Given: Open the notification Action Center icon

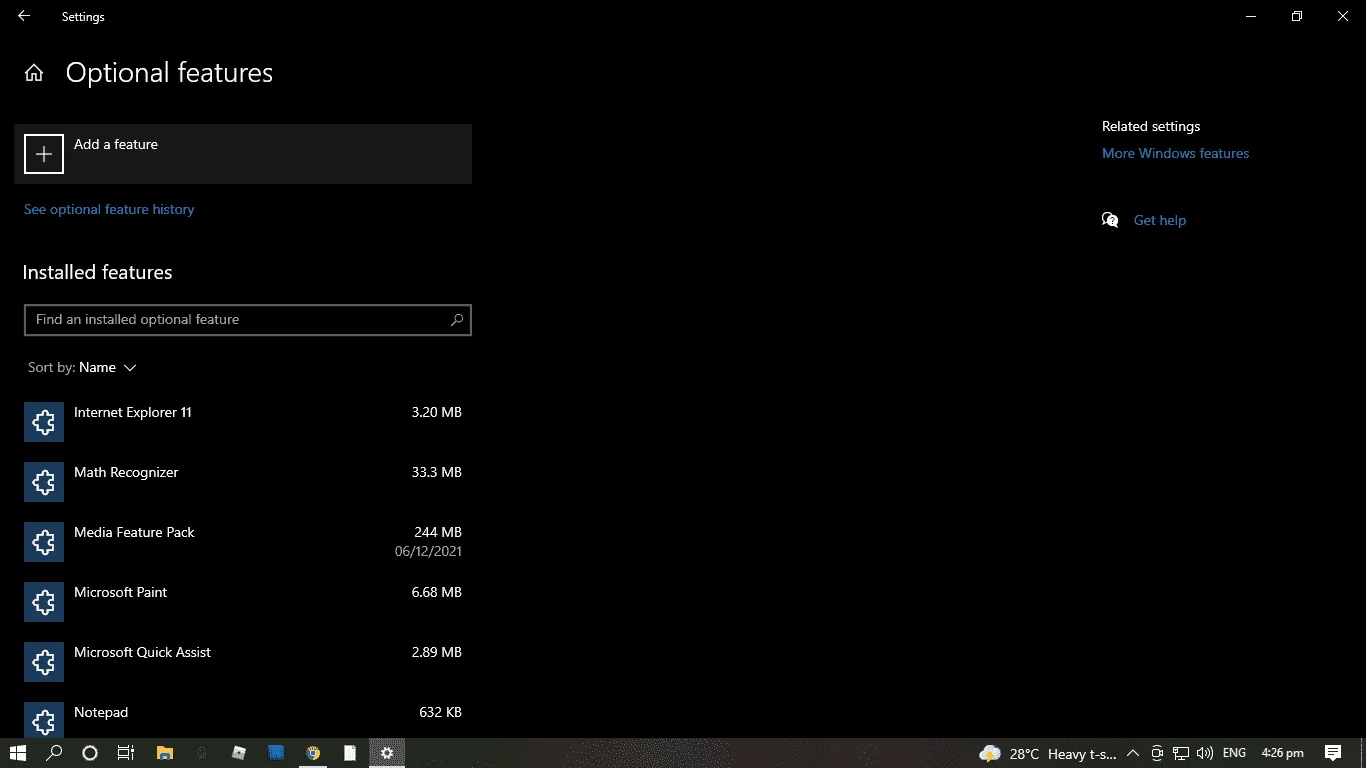Looking at the screenshot, I should tap(1333, 753).
